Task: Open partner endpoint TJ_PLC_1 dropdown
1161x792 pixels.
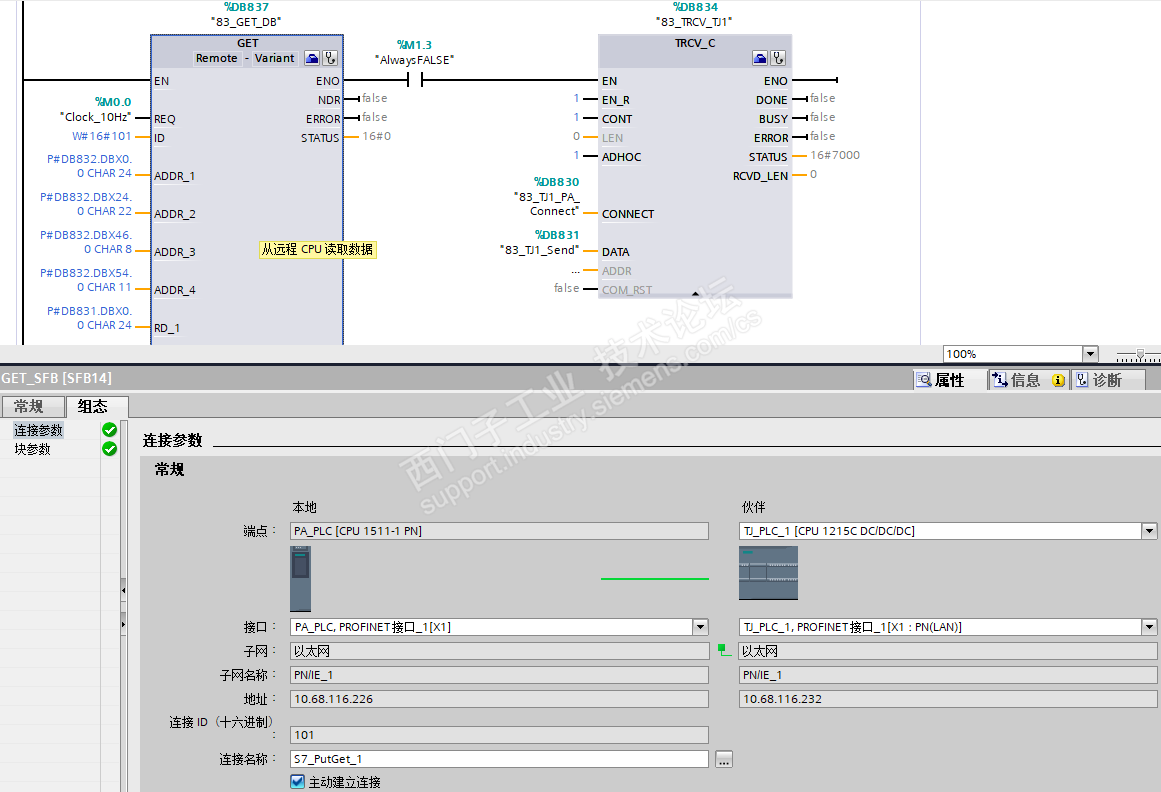Action: (x=1149, y=531)
